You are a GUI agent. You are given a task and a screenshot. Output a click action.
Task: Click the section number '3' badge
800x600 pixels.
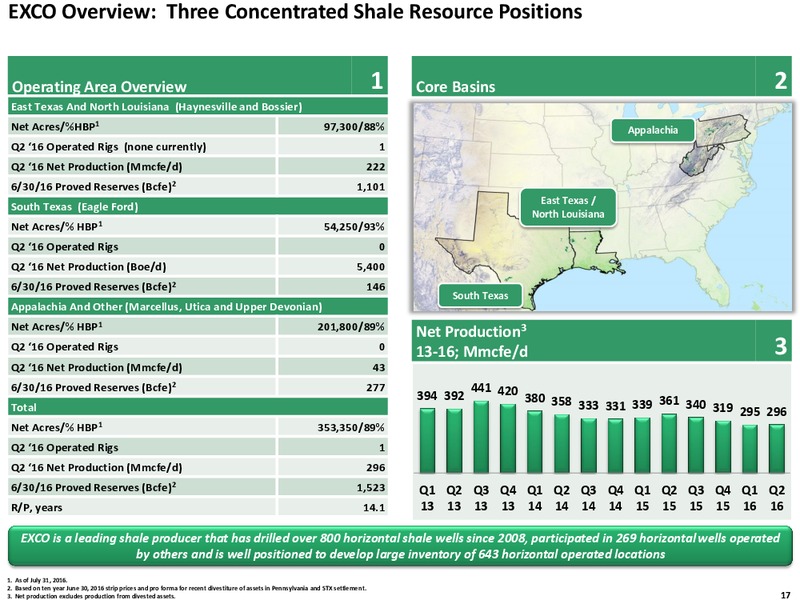coord(781,346)
